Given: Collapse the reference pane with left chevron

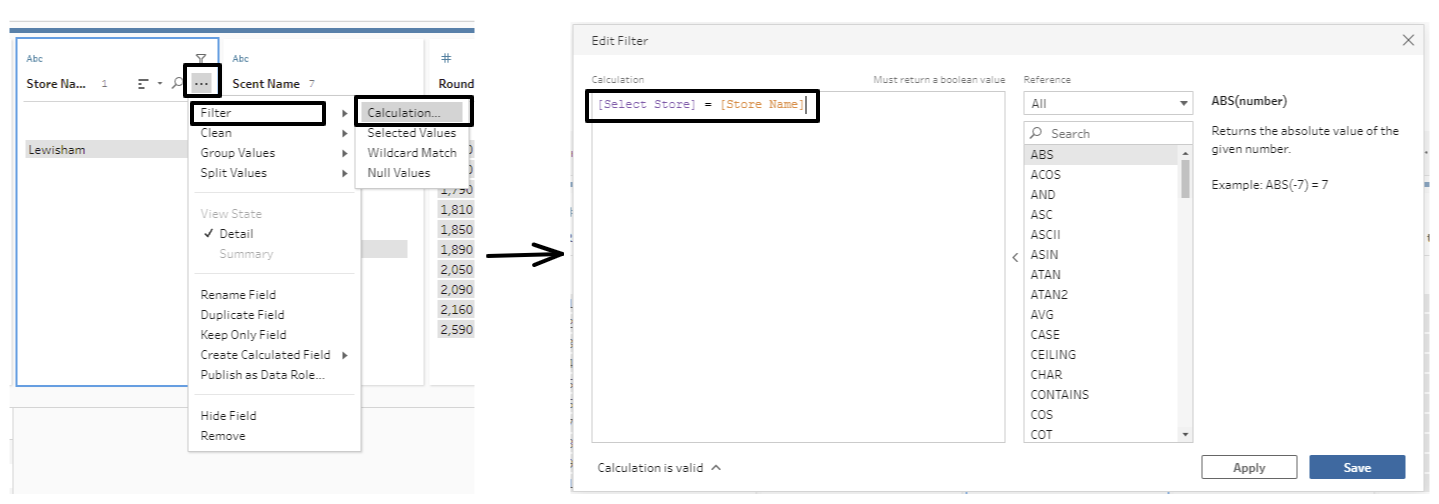Looking at the screenshot, I should (x=1014, y=257).
